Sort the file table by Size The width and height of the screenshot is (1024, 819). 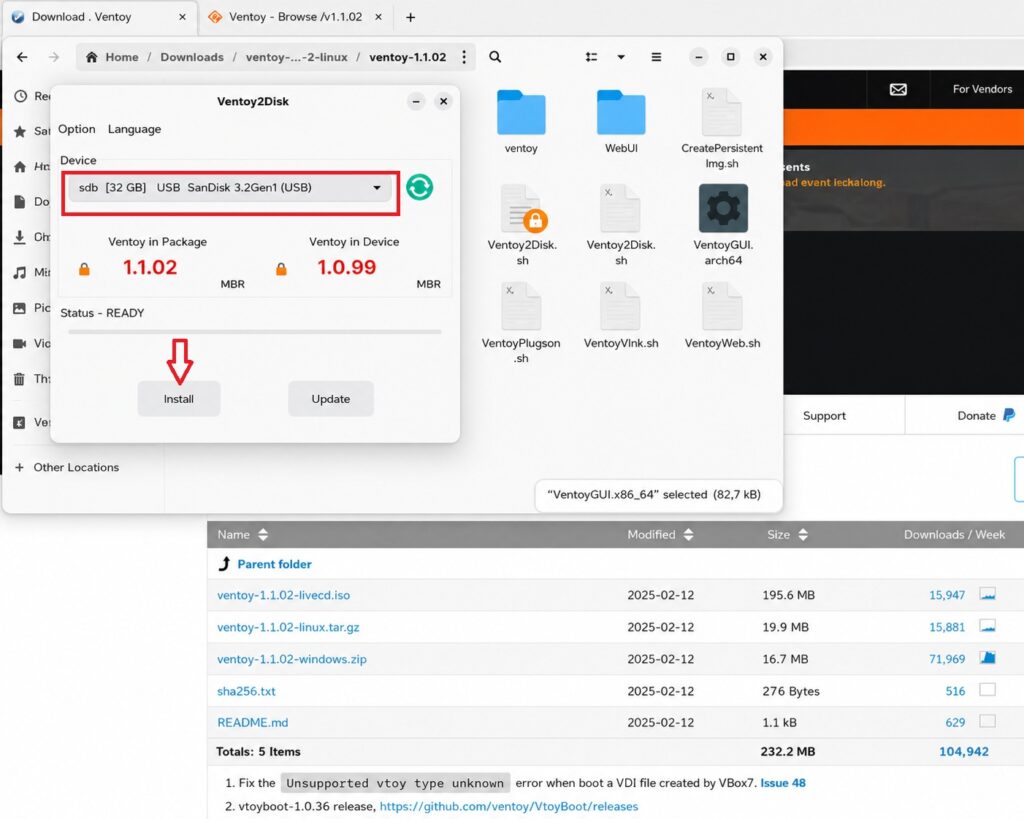point(788,535)
